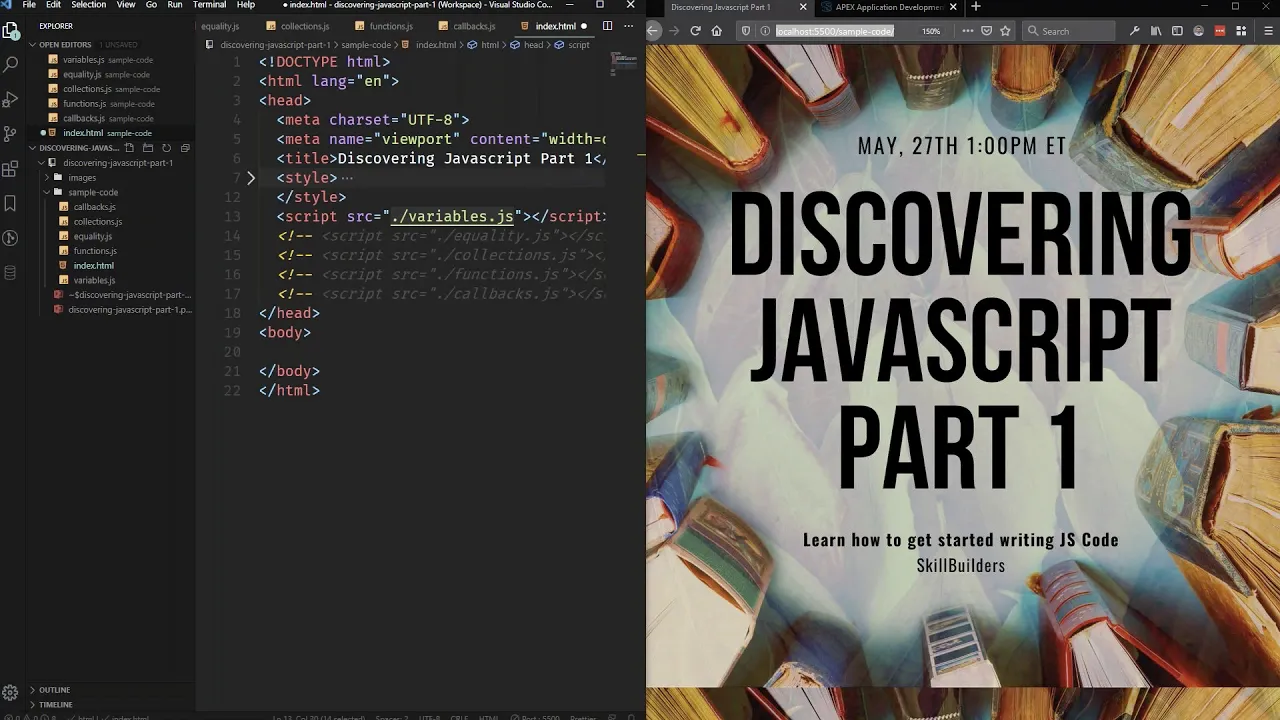Click New Folder icon in workspace header
This screenshot has width=1280, height=720.
coord(148,148)
